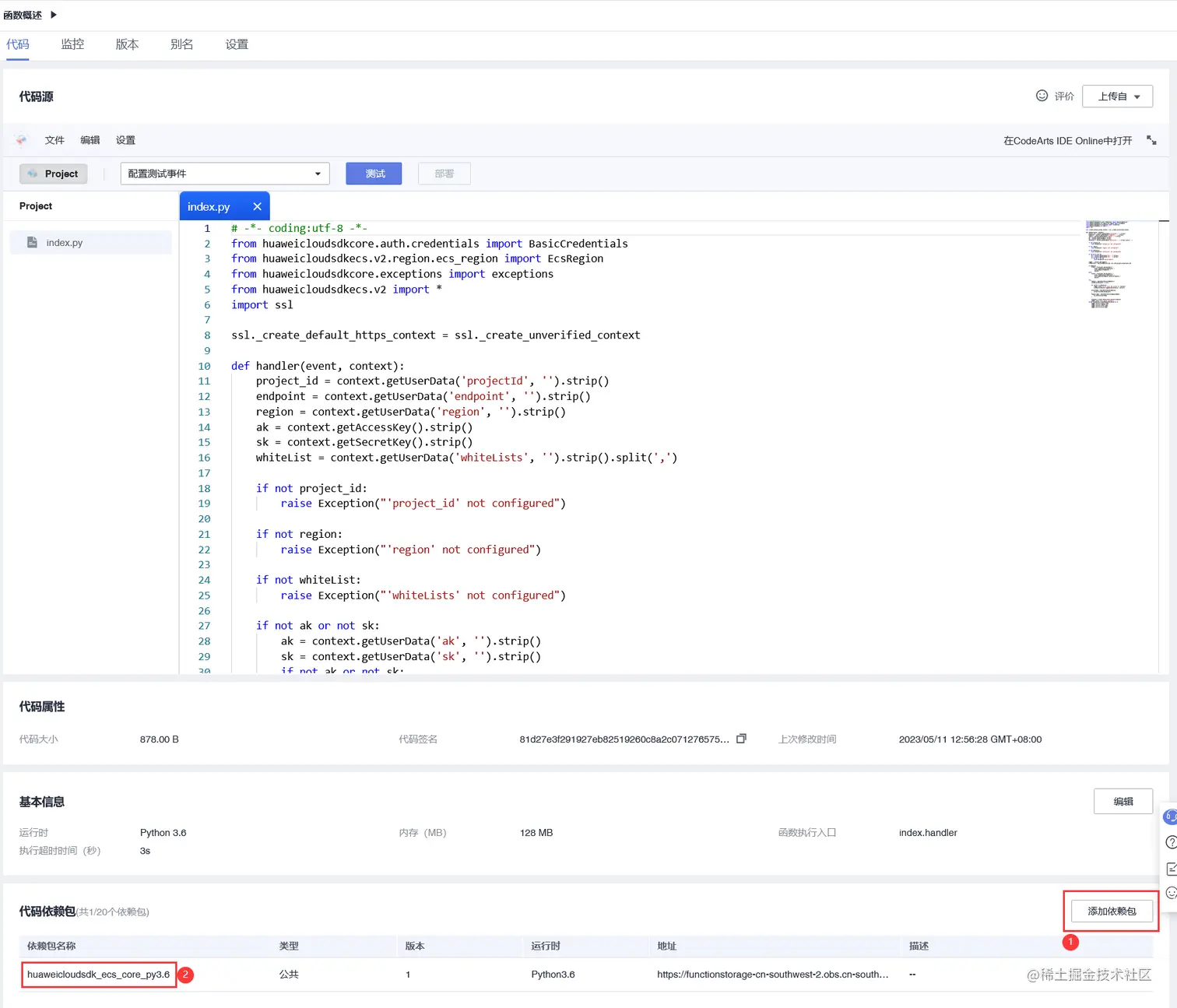Select the index.py editor tab
The image size is (1177, 1008).
(x=209, y=207)
